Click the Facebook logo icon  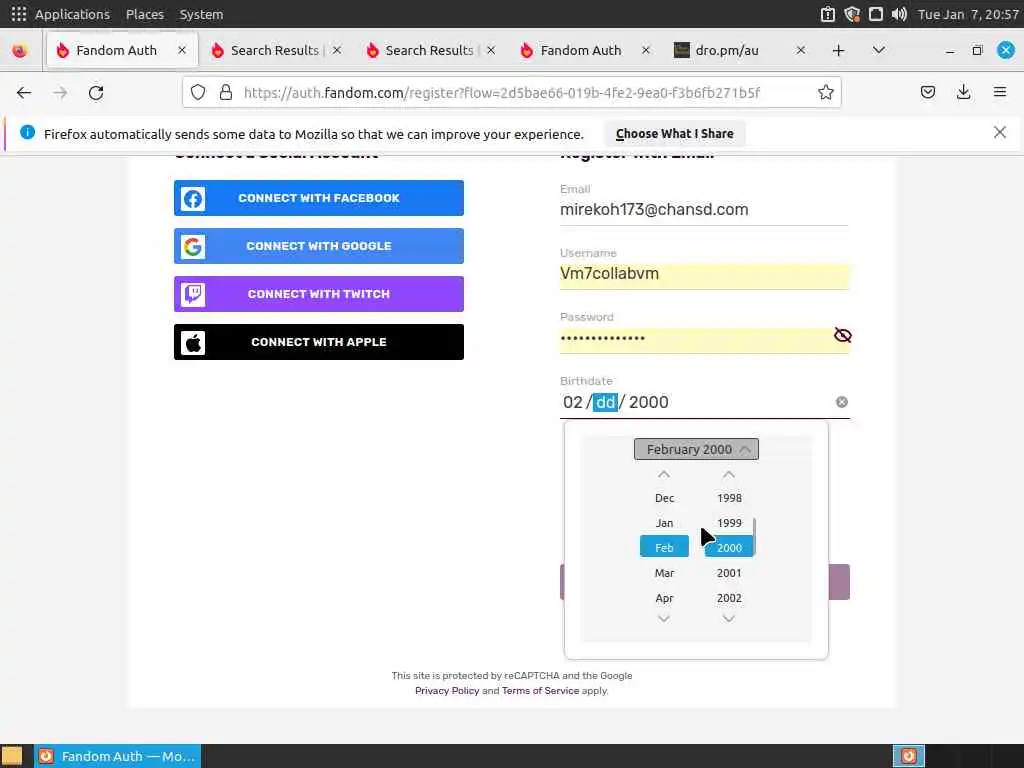click(x=193, y=199)
